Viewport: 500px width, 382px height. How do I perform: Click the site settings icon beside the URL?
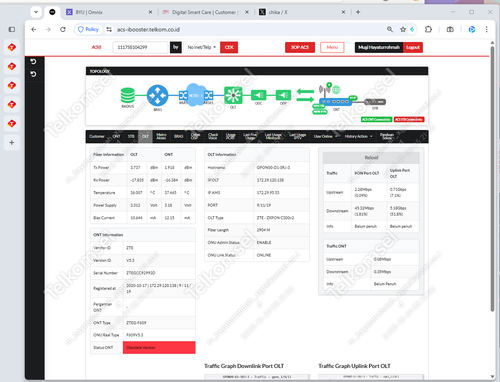[x=109, y=29]
